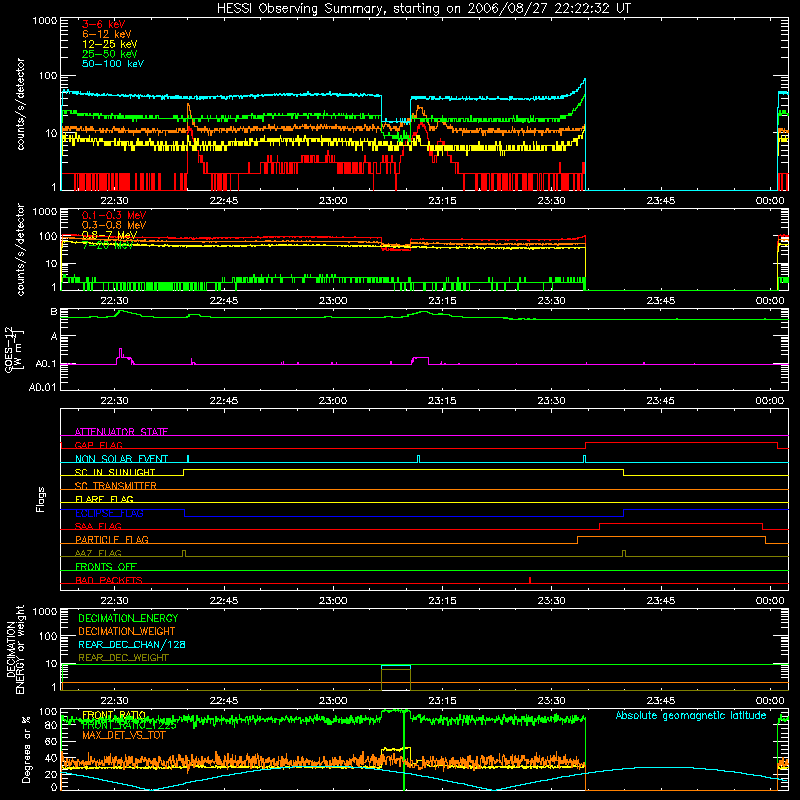Select the ATTENUATOR_STATE flag label
Viewport: 800px width, 800px height.
[121, 432]
